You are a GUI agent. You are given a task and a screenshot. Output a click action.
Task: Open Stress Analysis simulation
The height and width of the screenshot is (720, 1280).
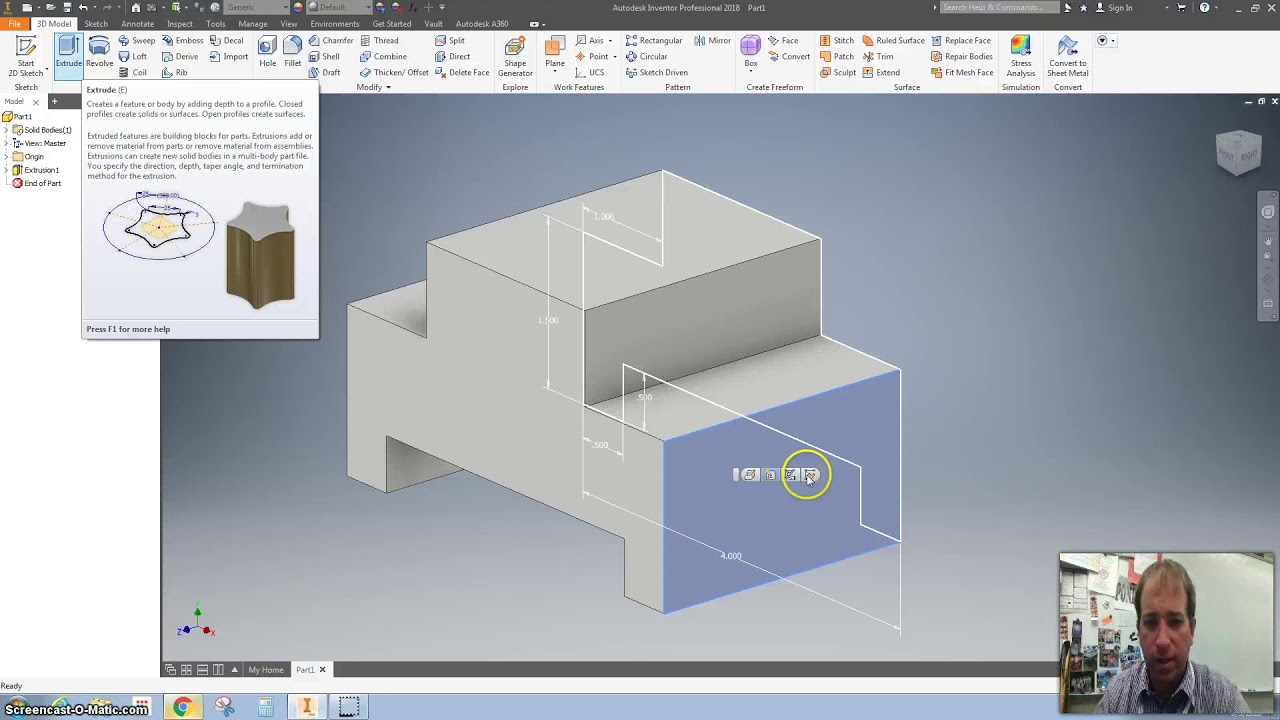pyautogui.click(x=1020, y=56)
